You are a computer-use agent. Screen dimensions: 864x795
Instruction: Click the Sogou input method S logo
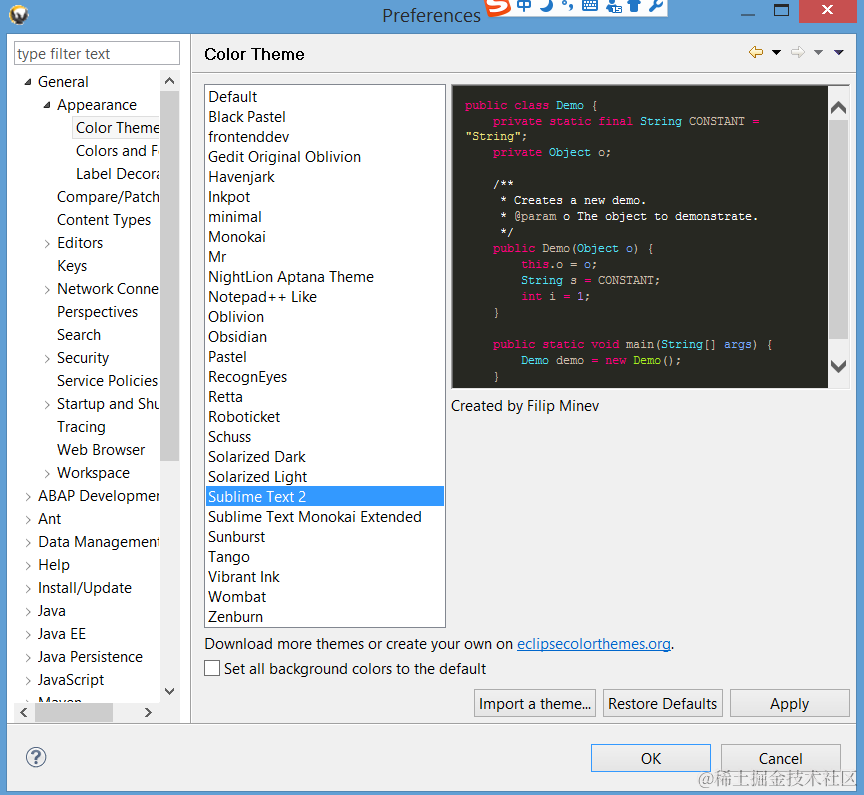point(498,7)
